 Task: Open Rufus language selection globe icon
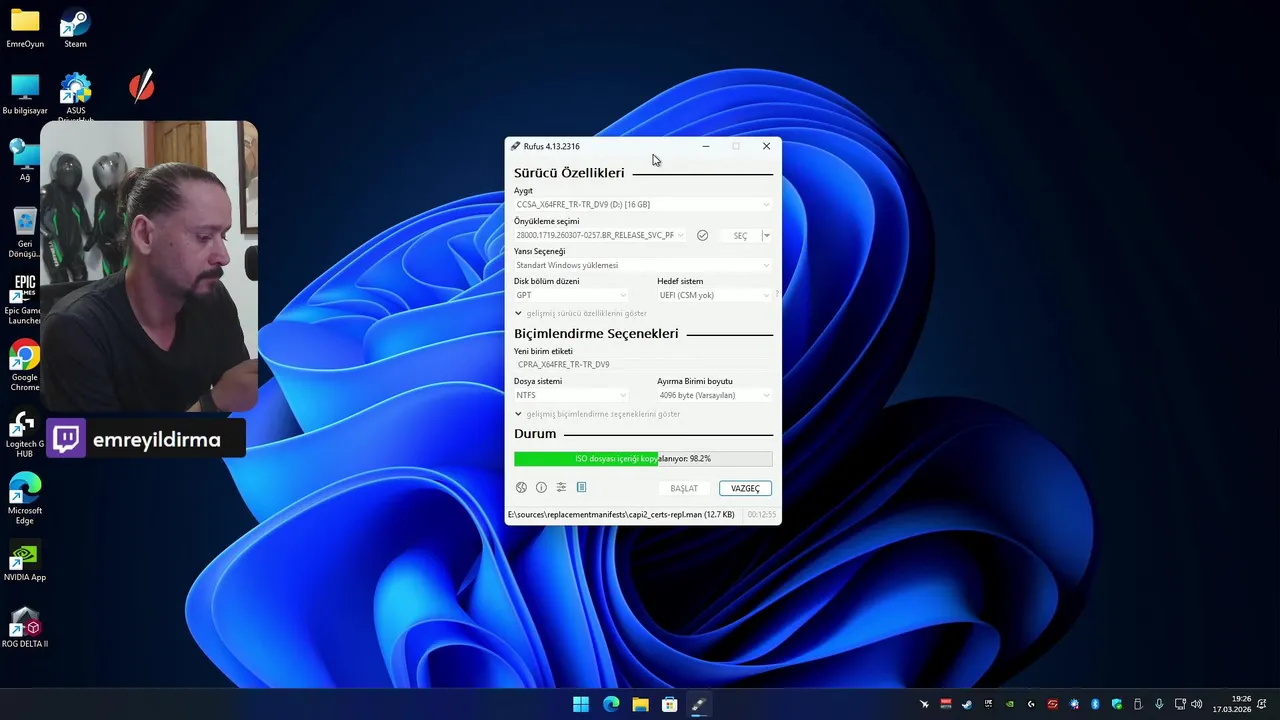point(521,488)
